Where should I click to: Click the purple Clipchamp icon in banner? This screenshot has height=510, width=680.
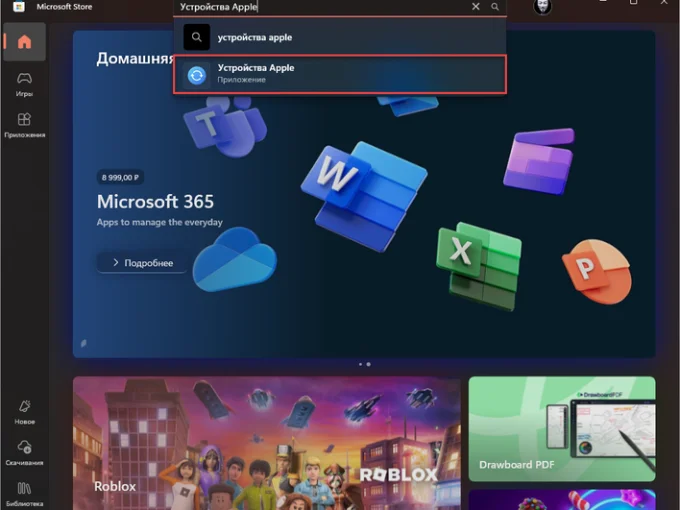point(539,161)
